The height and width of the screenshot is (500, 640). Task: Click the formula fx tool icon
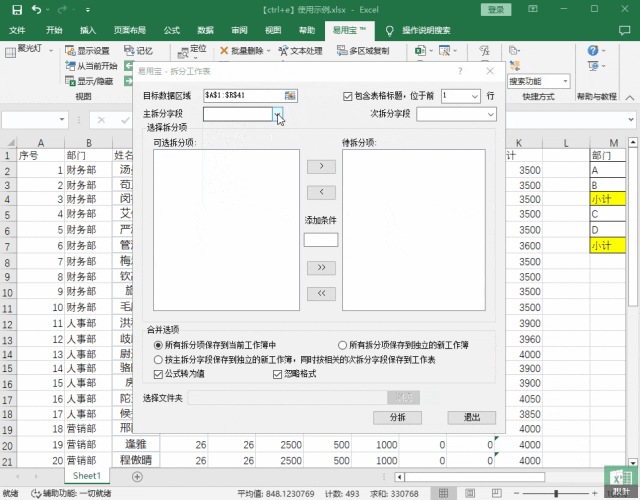click(x=484, y=51)
